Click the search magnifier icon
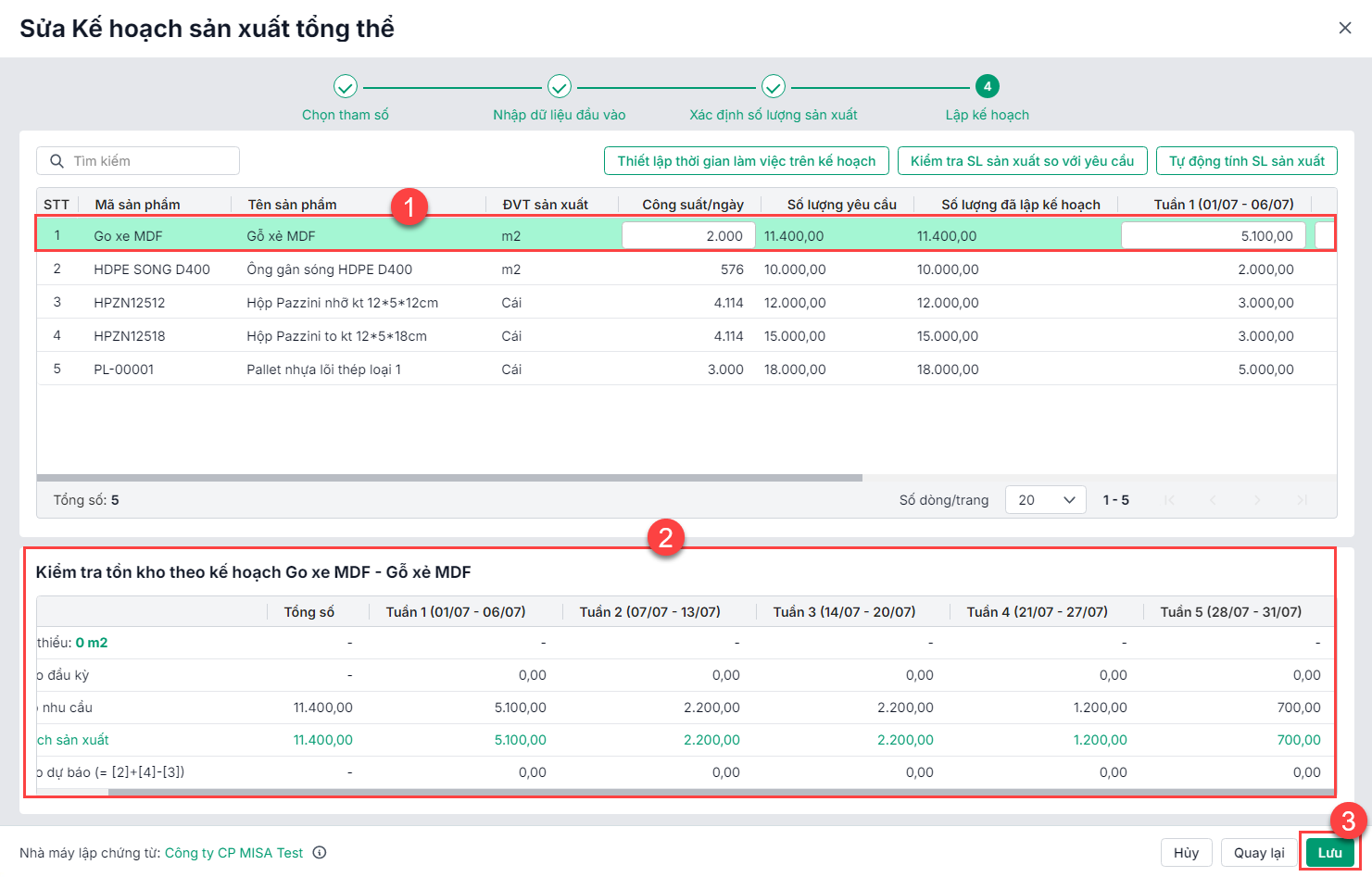 (x=57, y=161)
